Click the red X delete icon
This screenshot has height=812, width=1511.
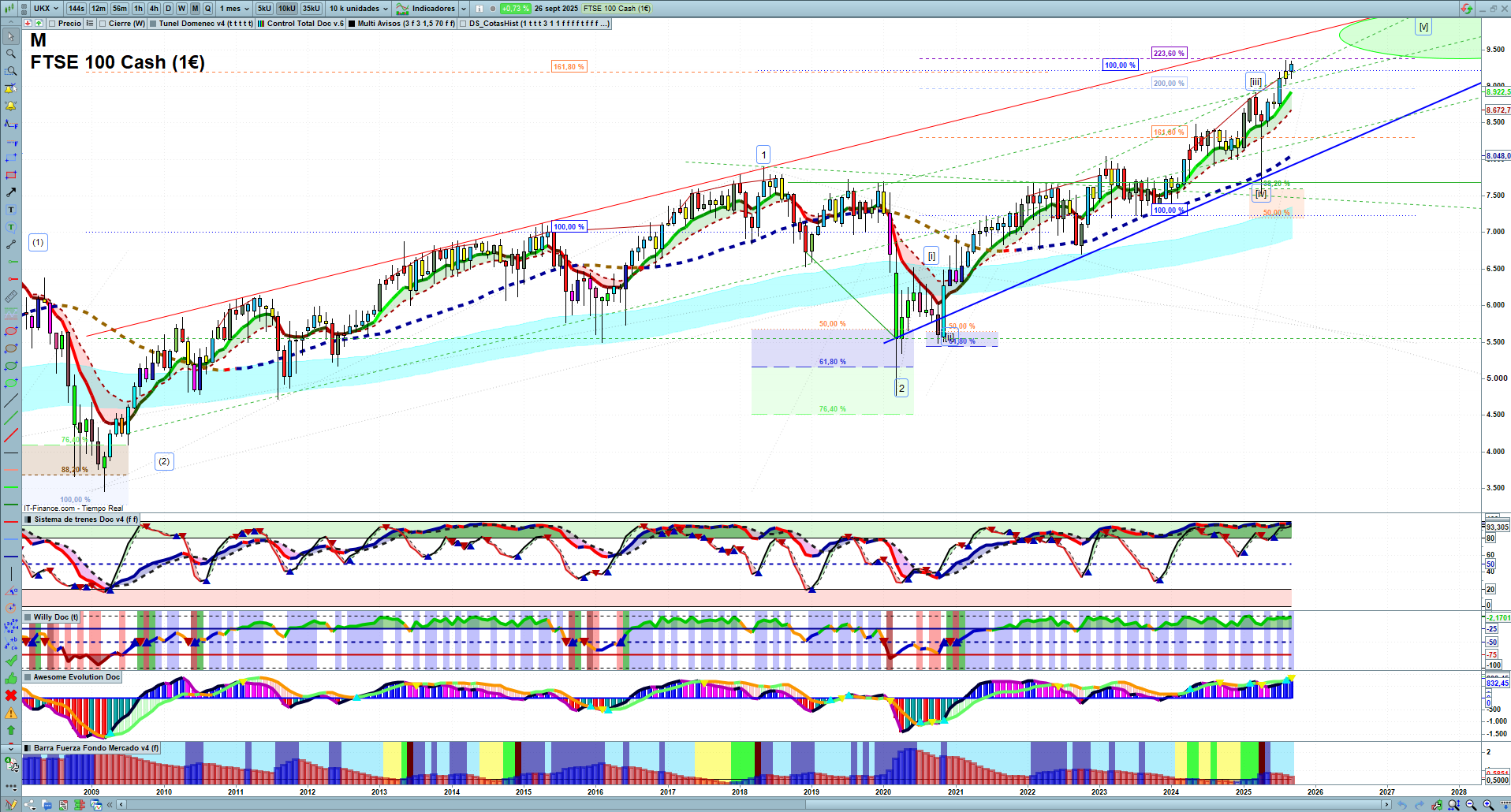(x=11, y=695)
